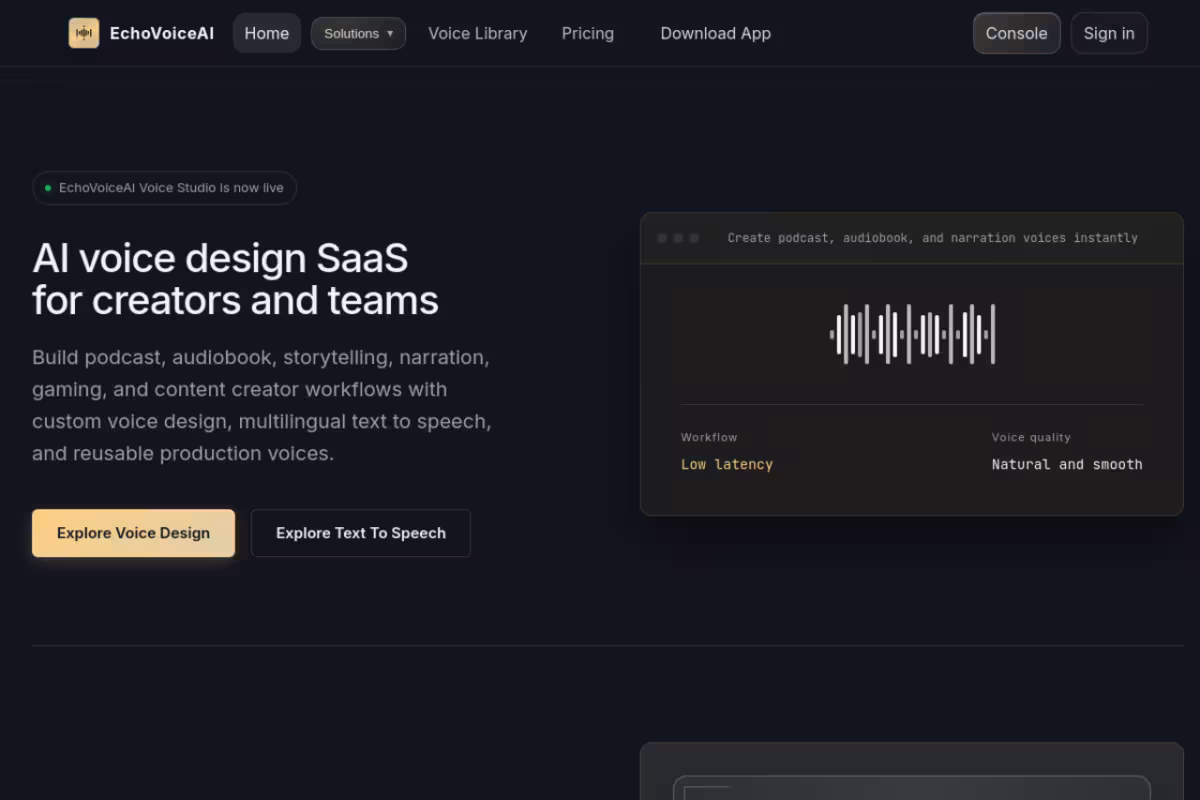Click the 'Low latency' workflow value
Viewport: 1200px width, 800px height.
point(727,464)
